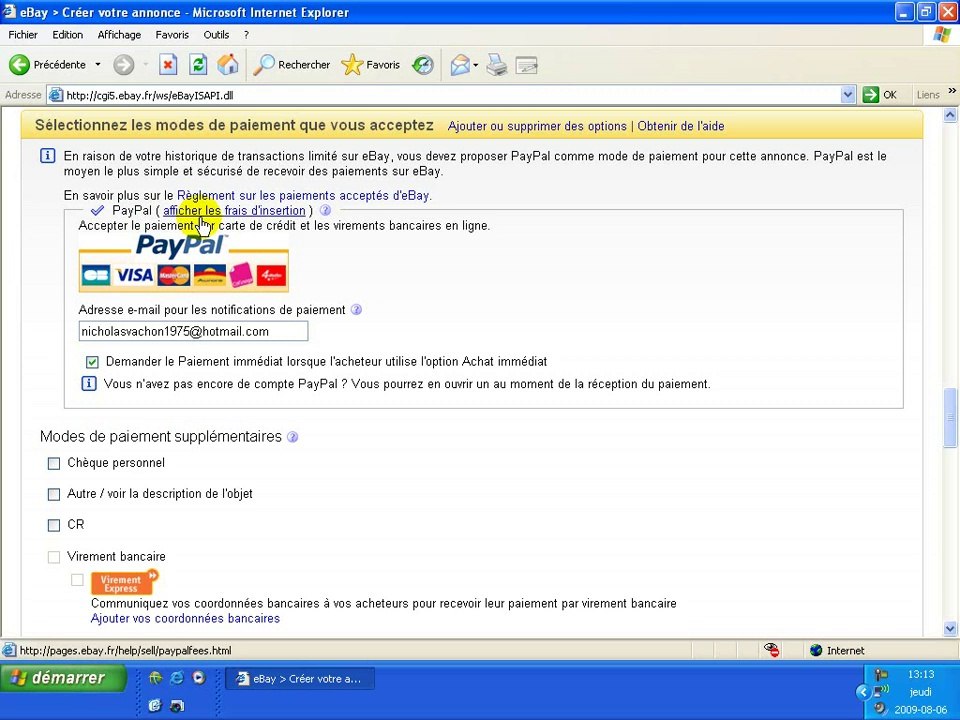Click help icon beside 'Adresse e-mail' label
This screenshot has height=720, width=960.
click(x=356, y=310)
